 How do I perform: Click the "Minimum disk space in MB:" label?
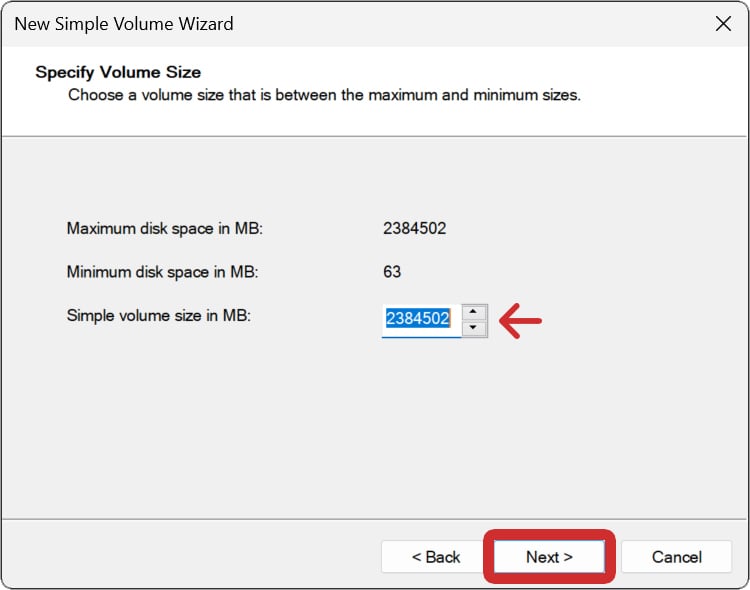pos(162,272)
